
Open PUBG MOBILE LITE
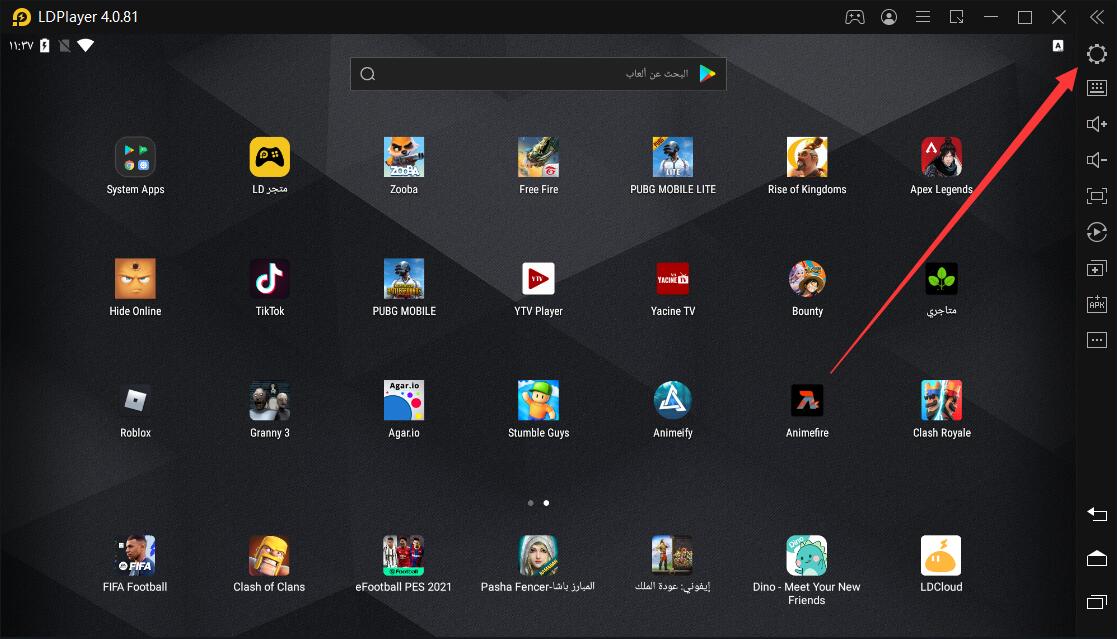[672, 157]
